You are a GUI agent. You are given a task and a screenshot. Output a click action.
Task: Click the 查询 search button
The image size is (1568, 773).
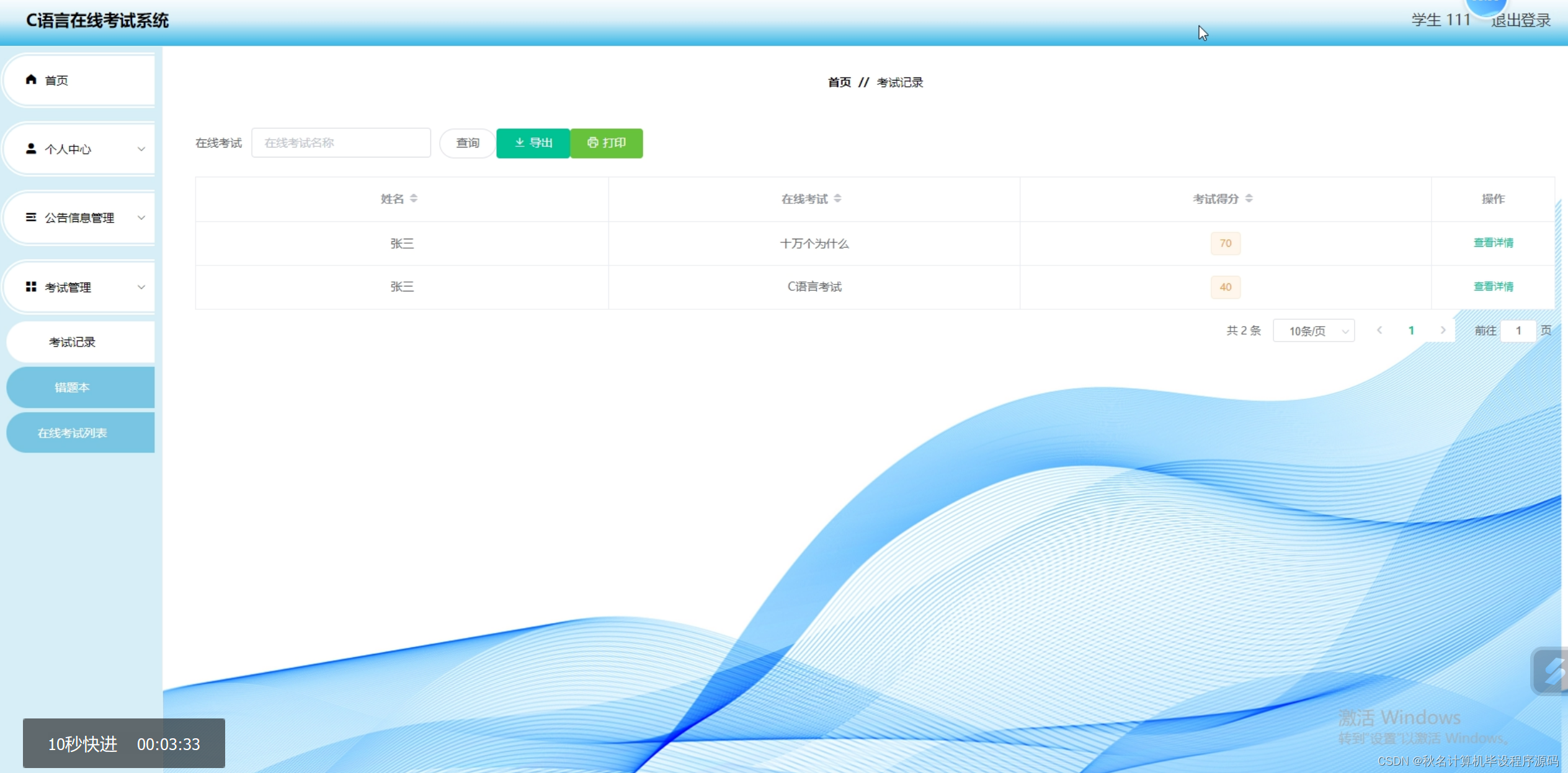coord(468,143)
